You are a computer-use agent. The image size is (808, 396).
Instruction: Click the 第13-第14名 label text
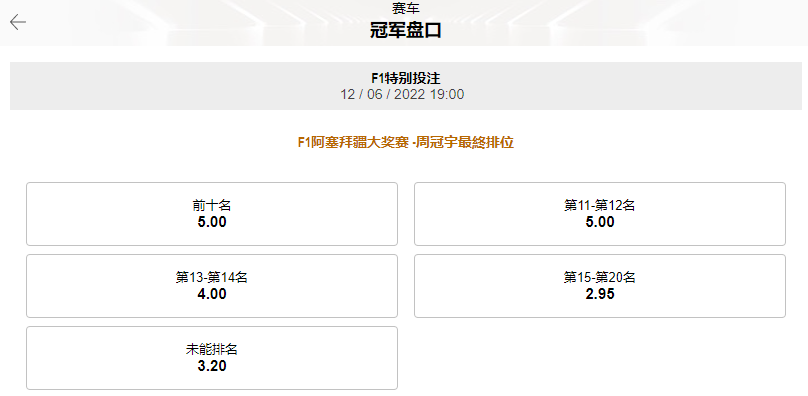tap(212, 277)
